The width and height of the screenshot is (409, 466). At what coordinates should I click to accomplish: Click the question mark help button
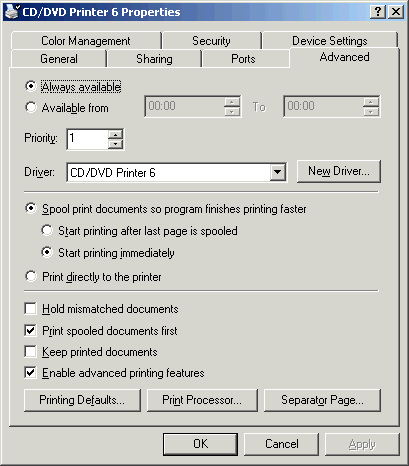tap(378, 12)
